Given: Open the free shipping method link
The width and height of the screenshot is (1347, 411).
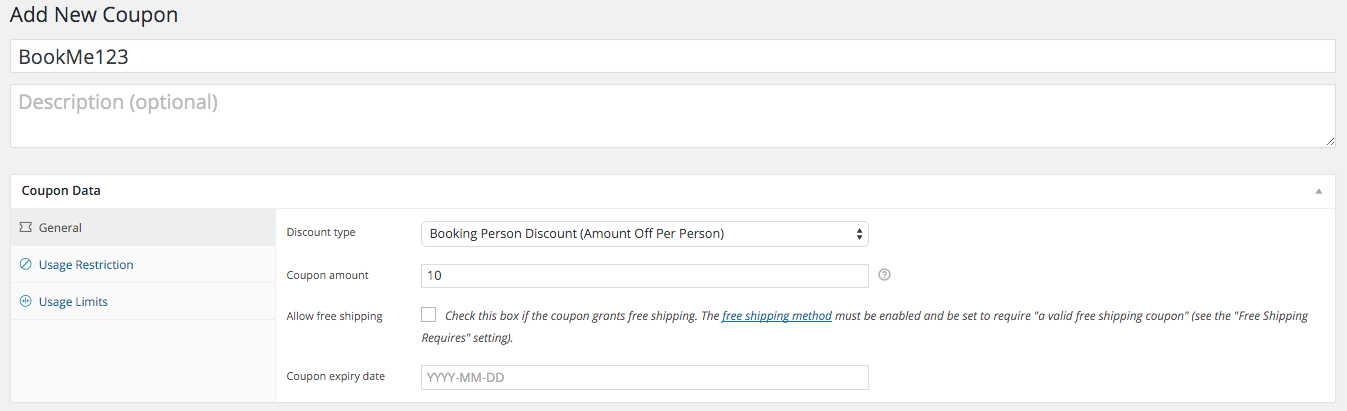Looking at the screenshot, I should [x=777, y=316].
